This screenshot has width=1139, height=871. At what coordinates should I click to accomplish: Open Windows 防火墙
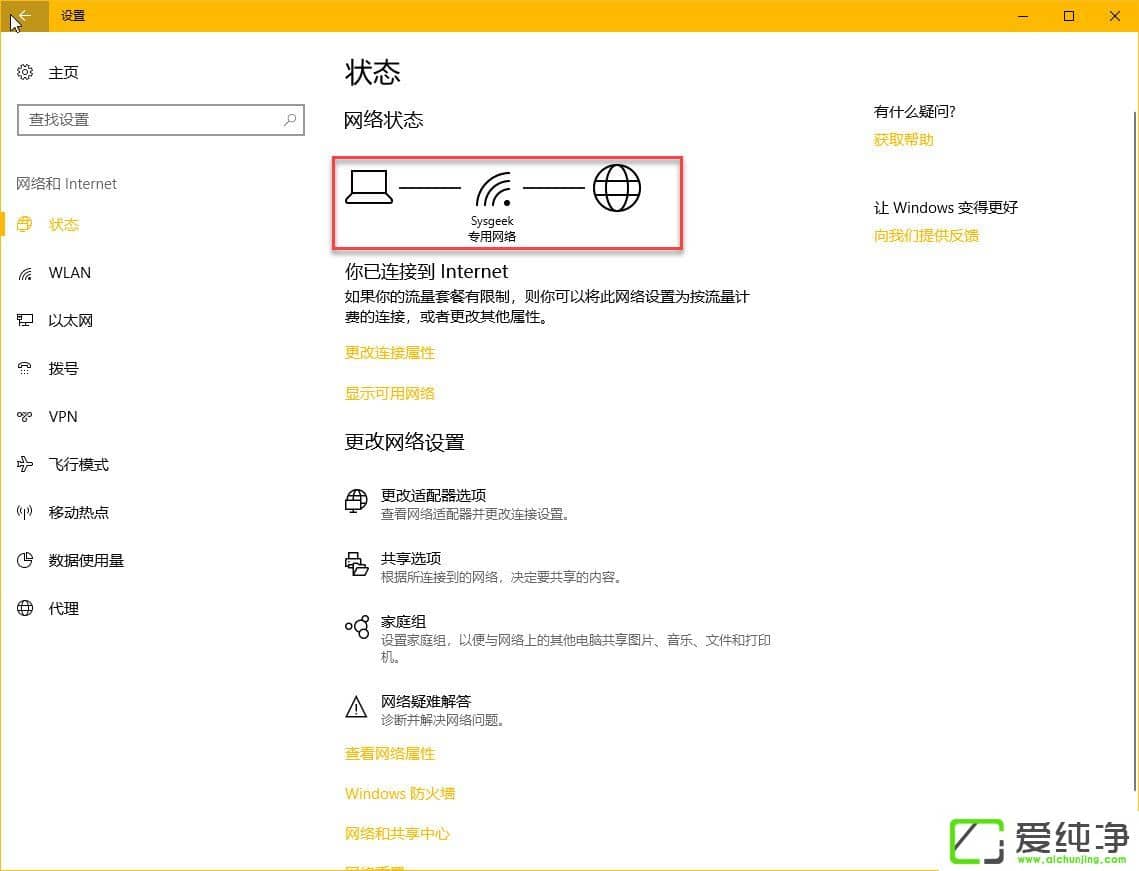pos(399,793)
